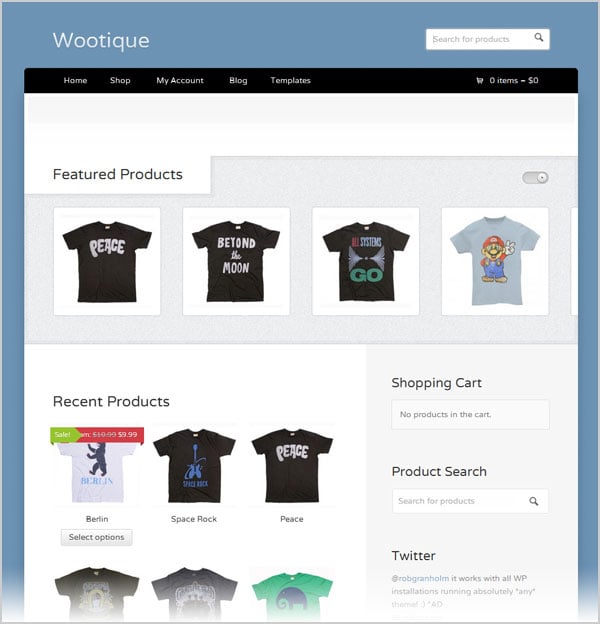Open My Account menu item
This screenshot has width=600, height=624.
[x=180, y=80]
